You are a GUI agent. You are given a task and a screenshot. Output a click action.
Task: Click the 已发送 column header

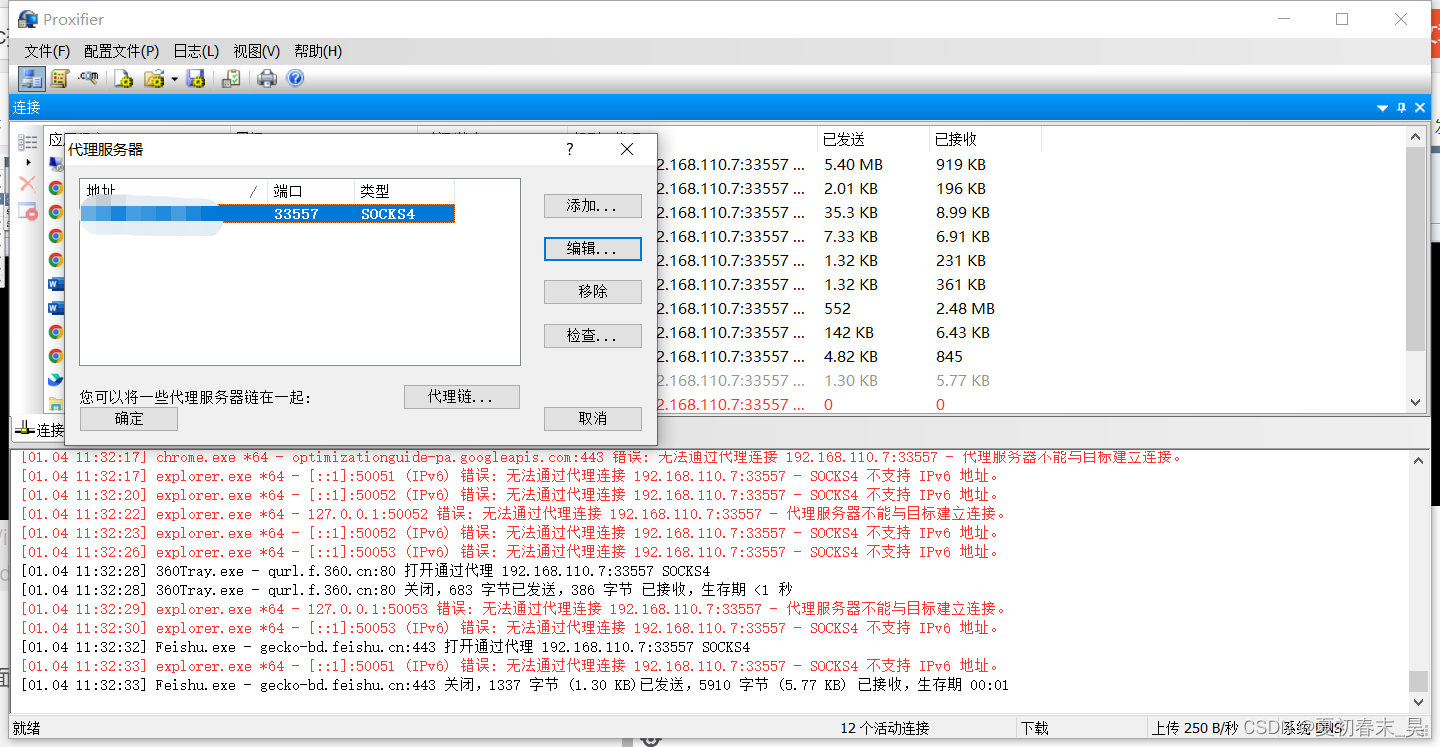pos(873,139)
